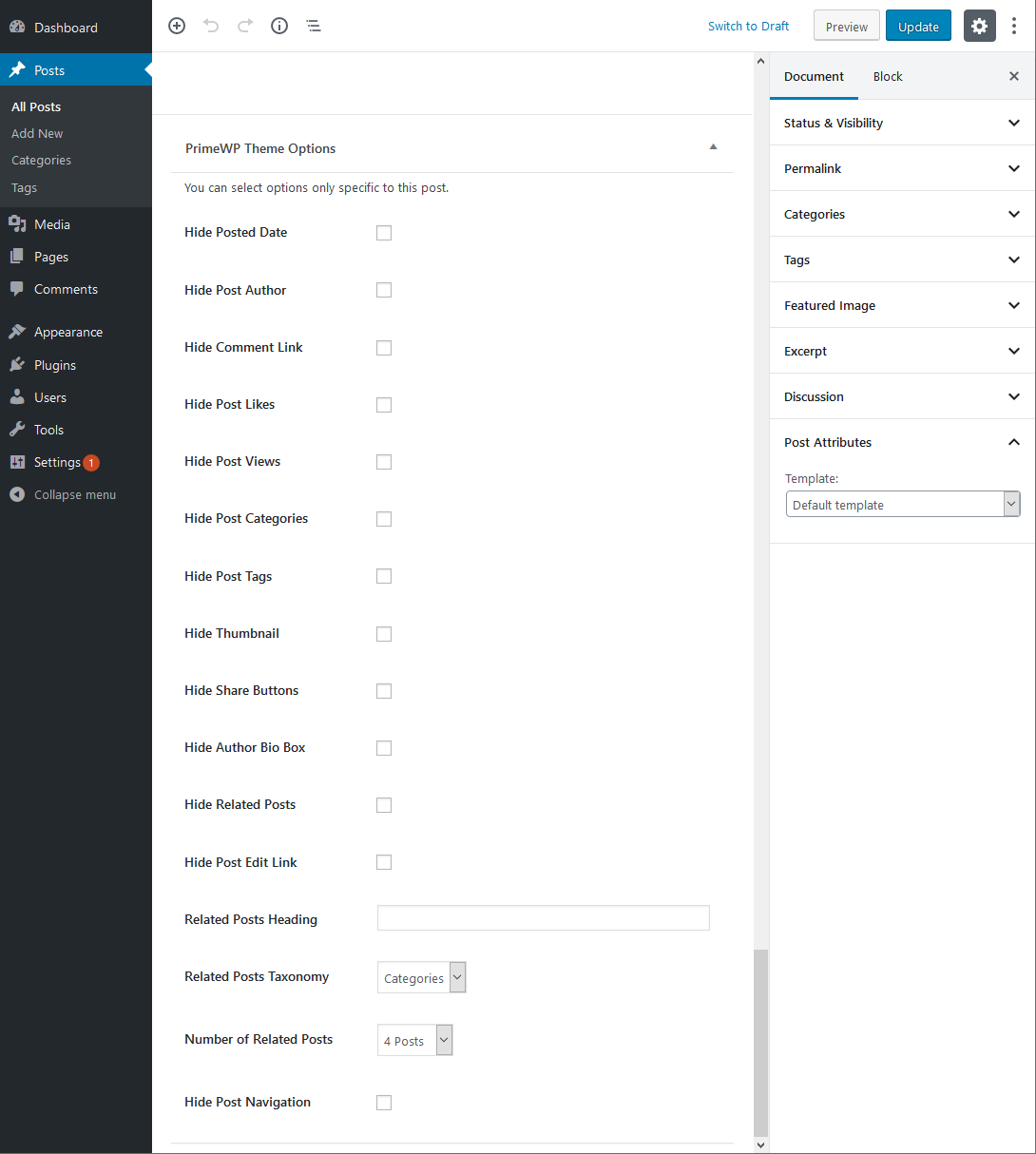Open Categories in the Posts submenu

(41, 160)
